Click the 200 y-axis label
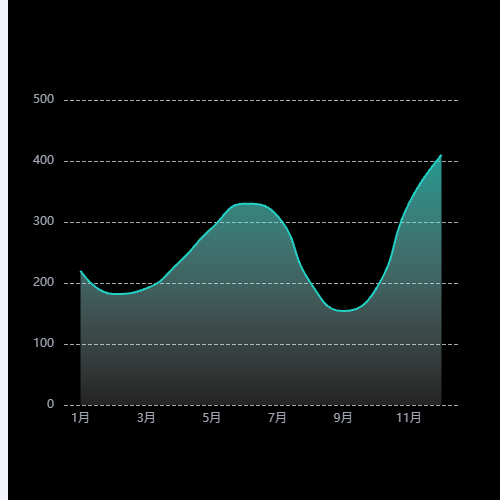500x500 pixels. (x=43, y=282)
